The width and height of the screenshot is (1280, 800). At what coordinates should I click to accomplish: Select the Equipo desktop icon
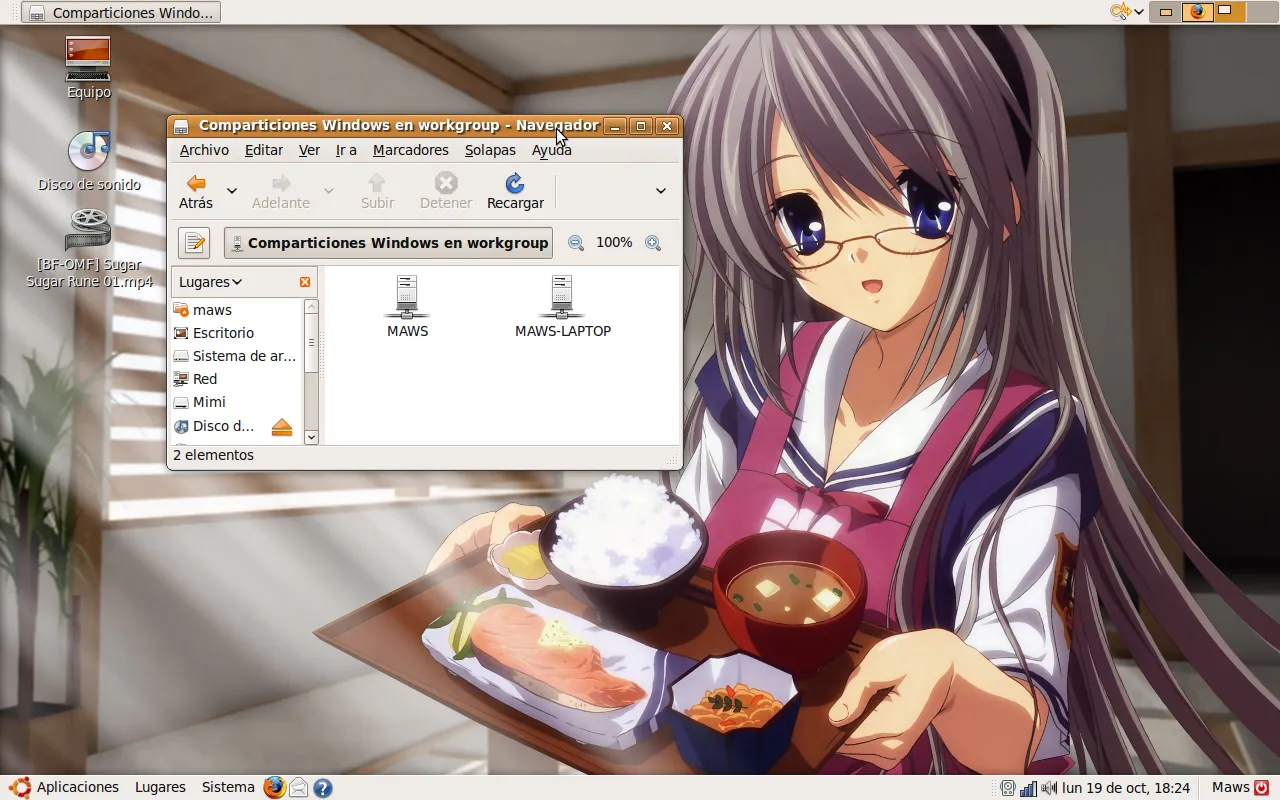click(x=89, y=68)
